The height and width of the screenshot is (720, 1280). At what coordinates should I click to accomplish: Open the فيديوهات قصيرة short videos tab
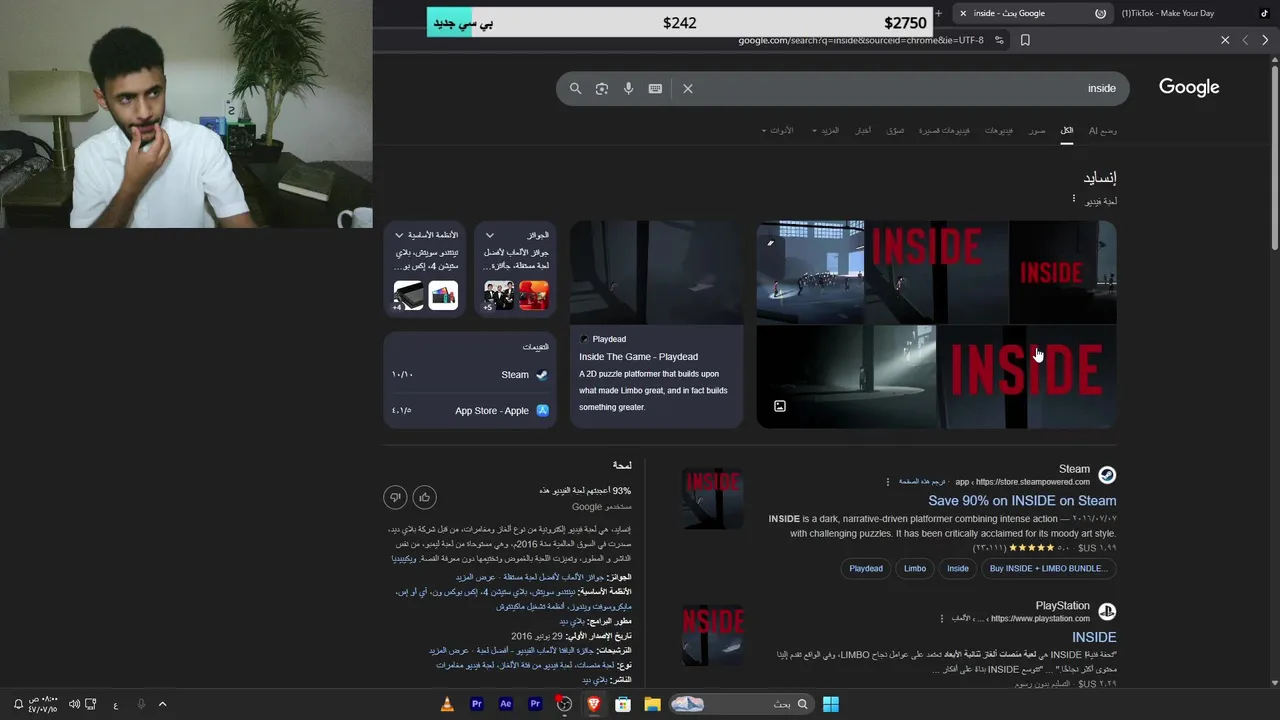(x=944, y=131)
